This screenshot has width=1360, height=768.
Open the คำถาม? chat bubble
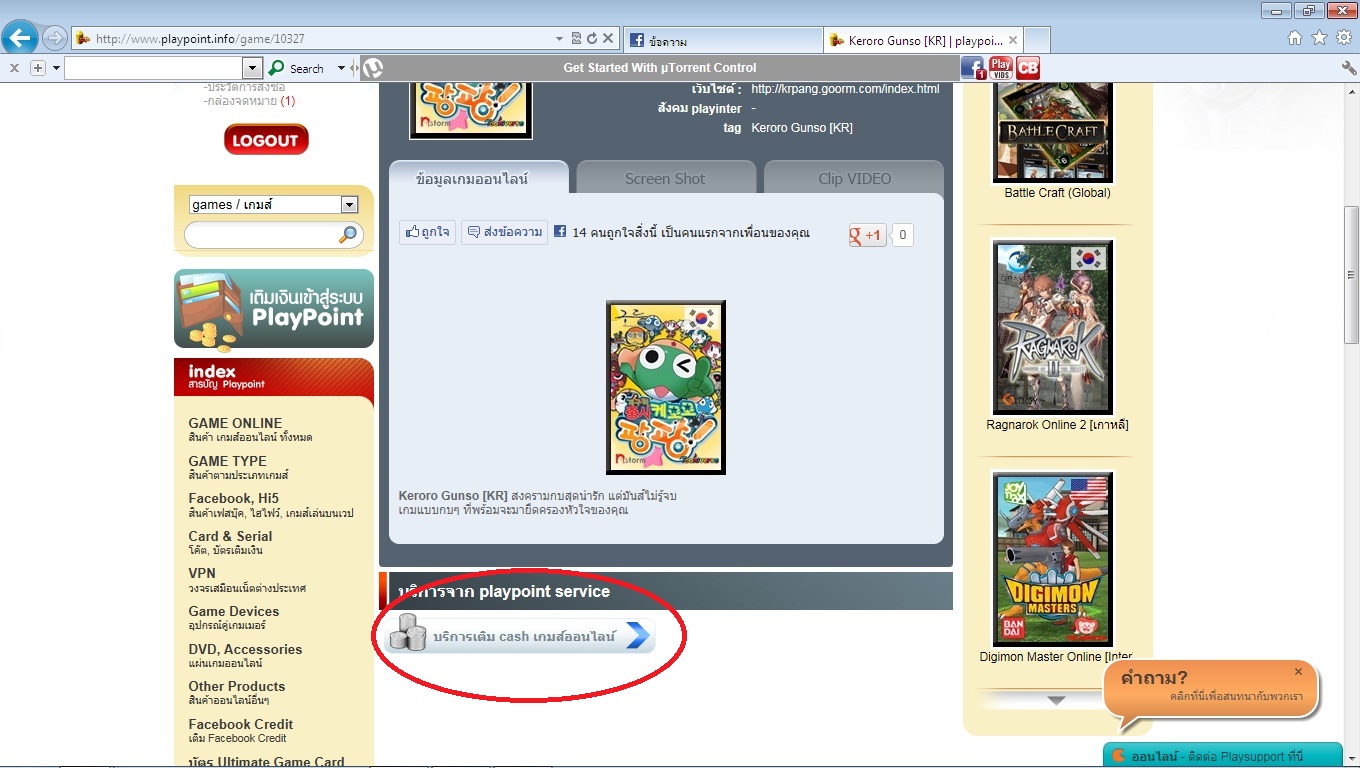tap(1211, 688)
